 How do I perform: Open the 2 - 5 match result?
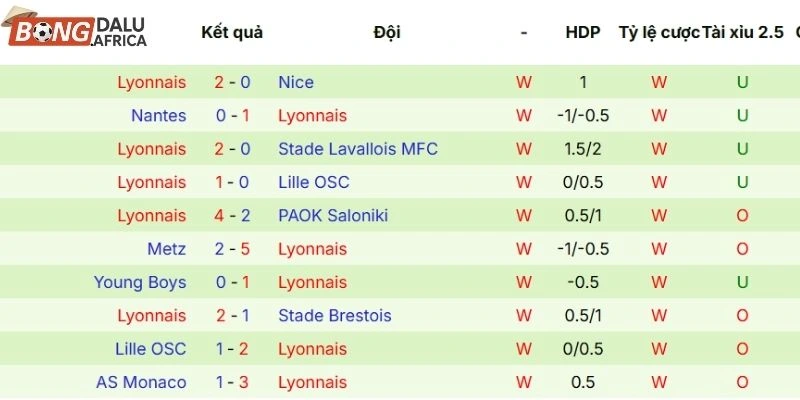tap(232, 249)
